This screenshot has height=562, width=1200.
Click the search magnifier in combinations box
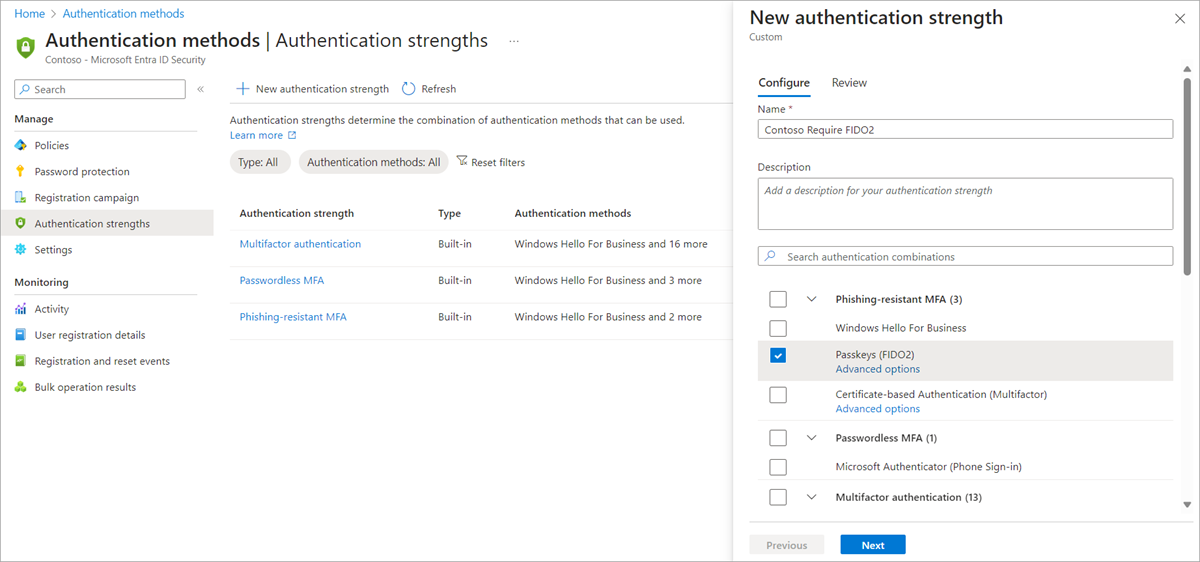pyautogui.click(x=770, y=257)
